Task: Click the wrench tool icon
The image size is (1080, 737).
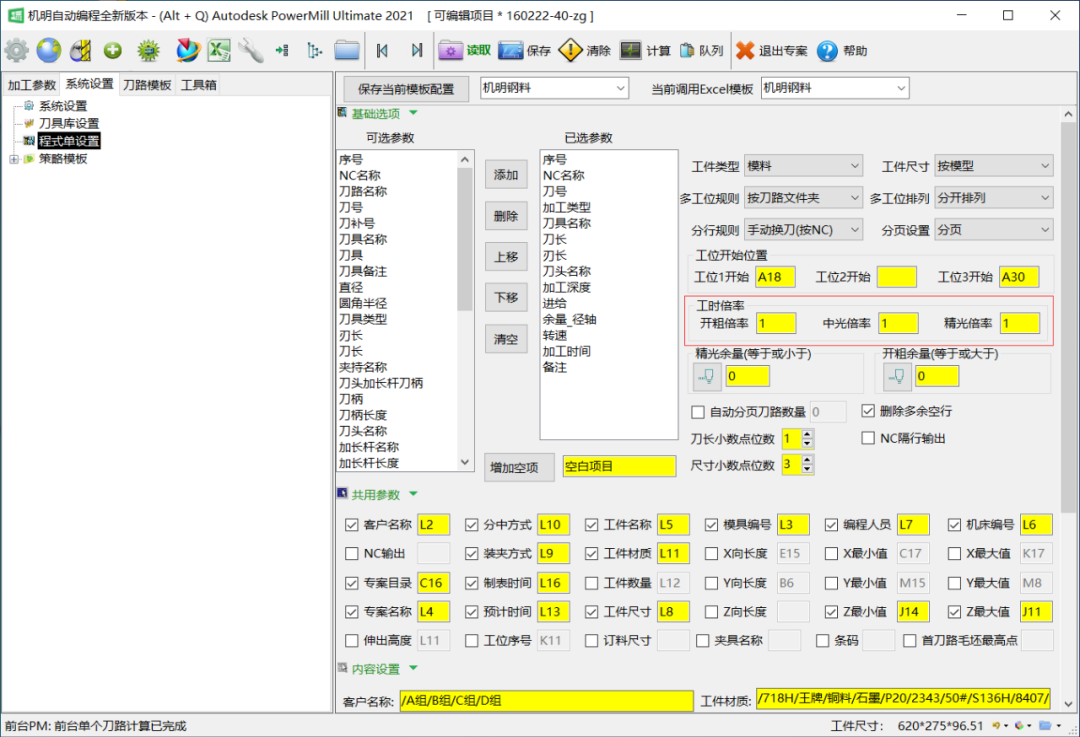Action: point(250,50)
